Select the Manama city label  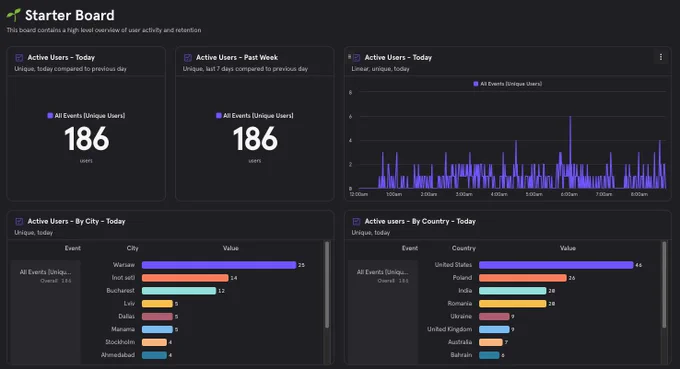coord(123,329)
